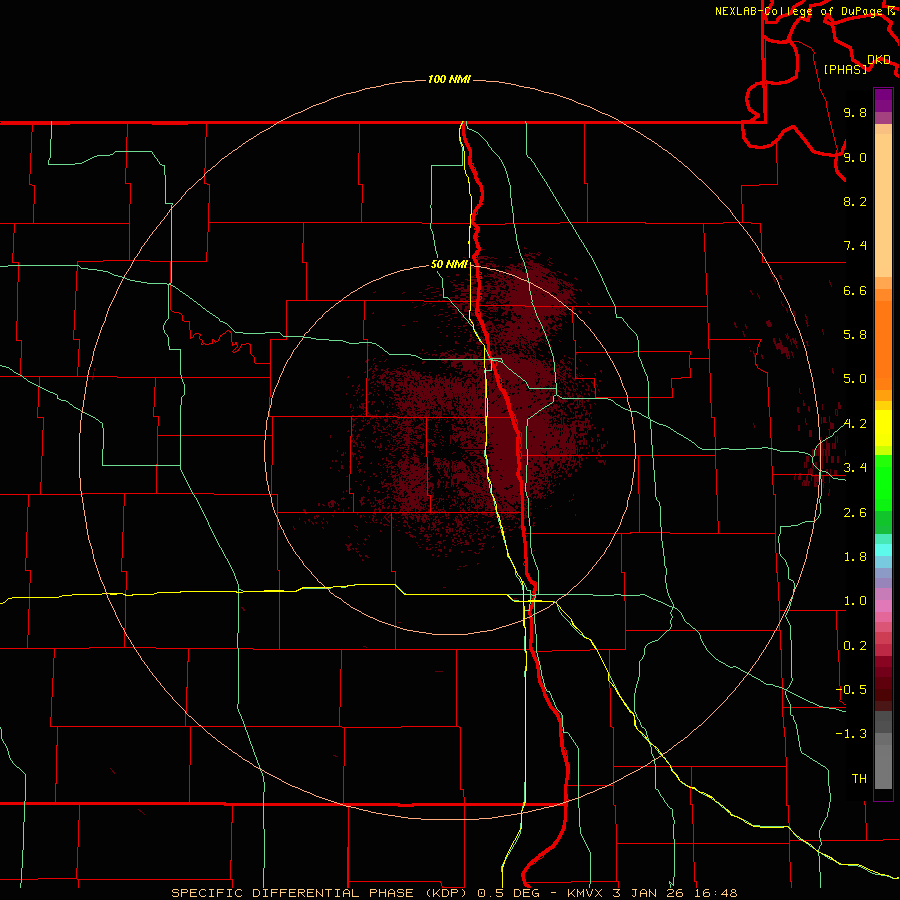Click the 100 NMI range ring label
Screen dimensions: 900x900
pyautogui.click(x=449, y=79)
